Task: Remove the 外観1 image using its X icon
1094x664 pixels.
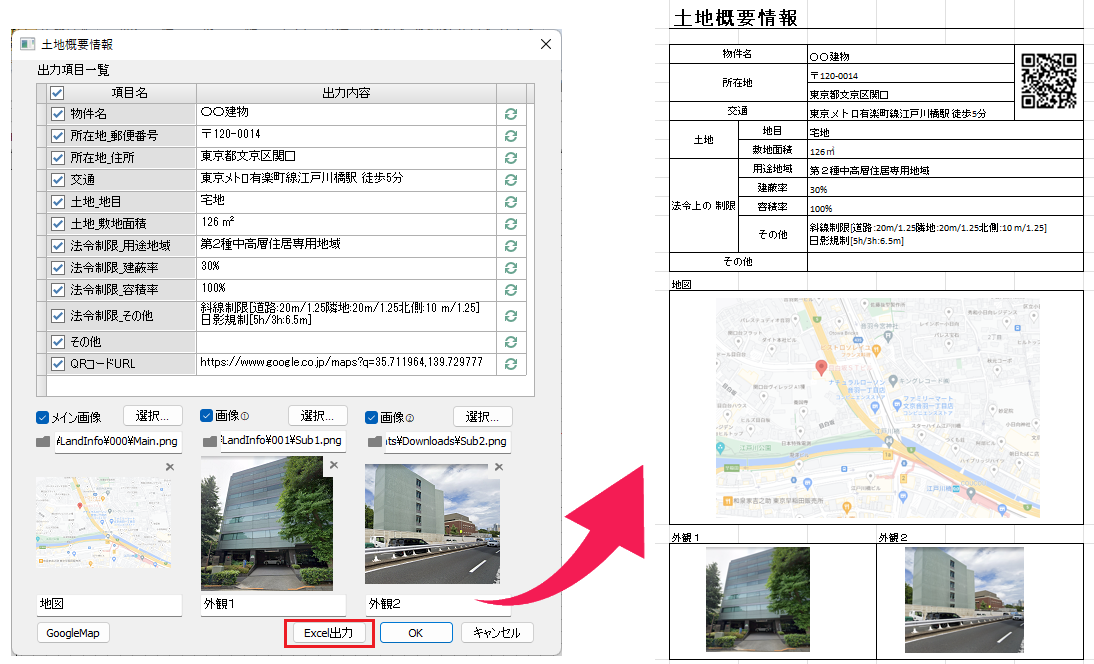Action: [x=334, y=465]
